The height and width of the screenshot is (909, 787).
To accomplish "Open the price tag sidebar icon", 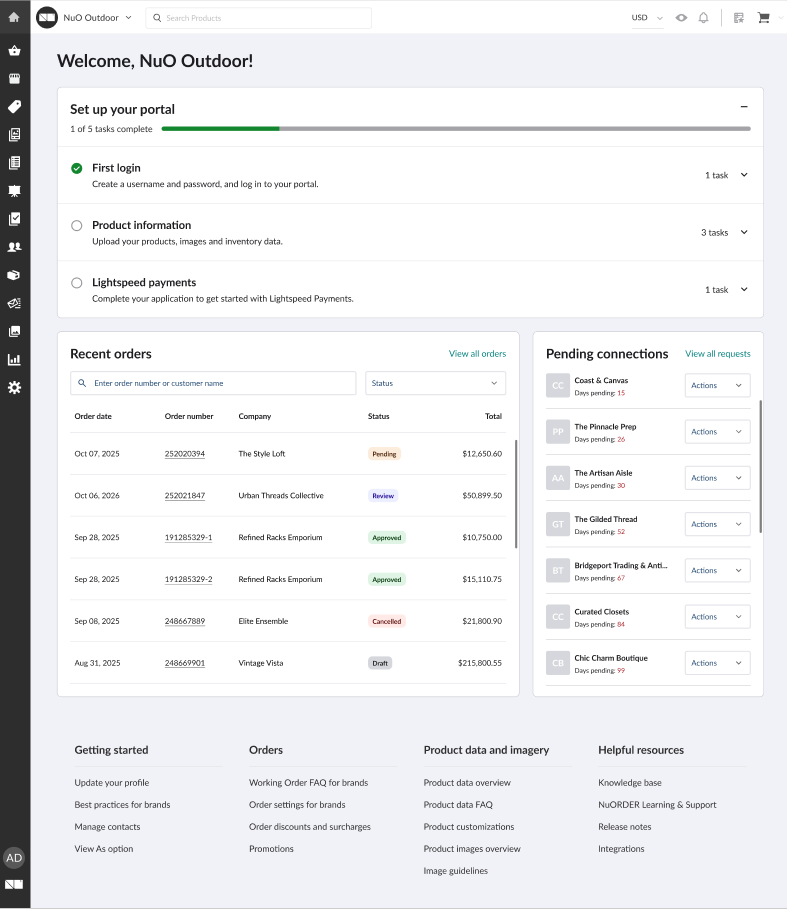I will (14, 106).
